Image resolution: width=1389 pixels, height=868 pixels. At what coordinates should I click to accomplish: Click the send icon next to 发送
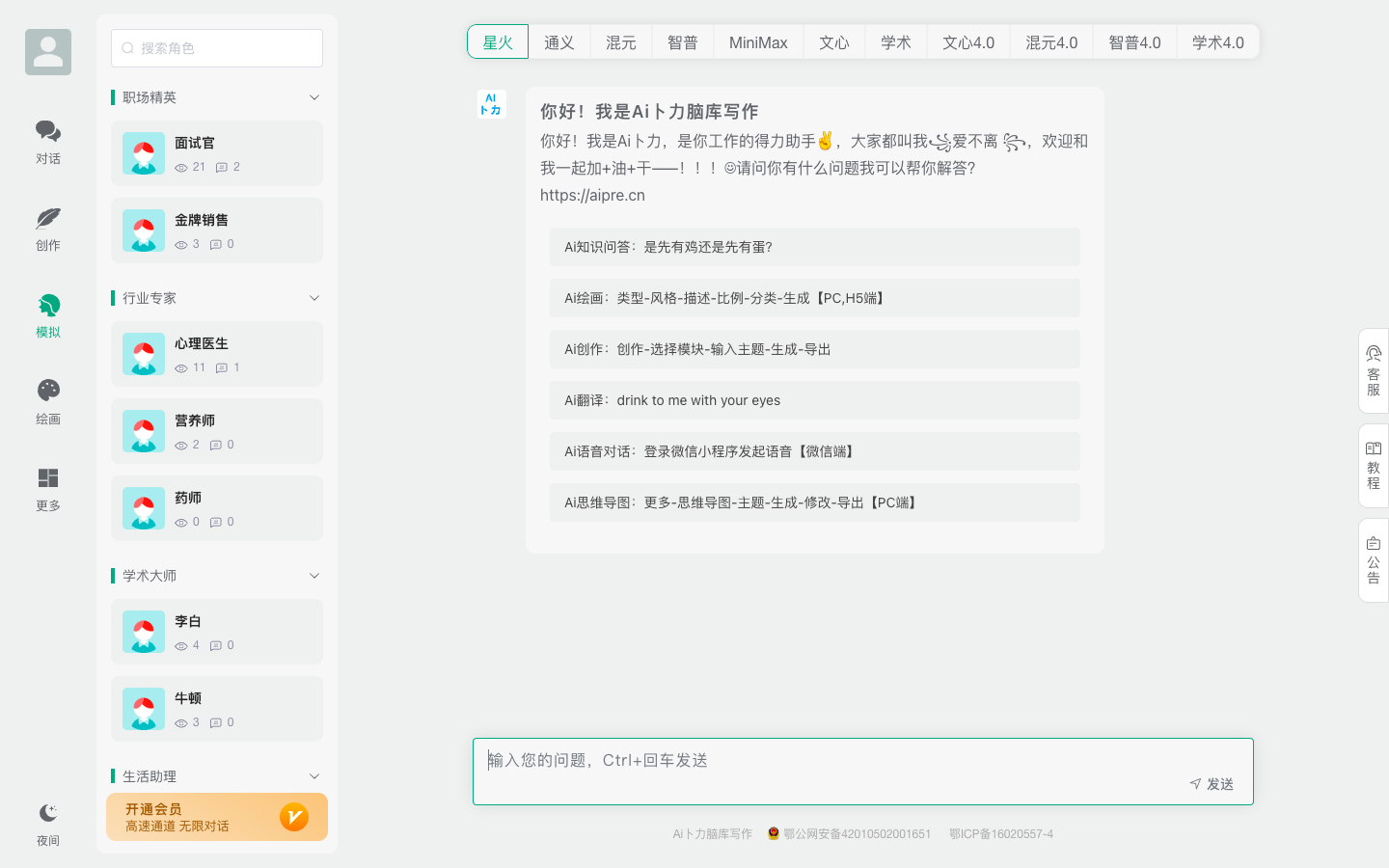click(1196, 784)
